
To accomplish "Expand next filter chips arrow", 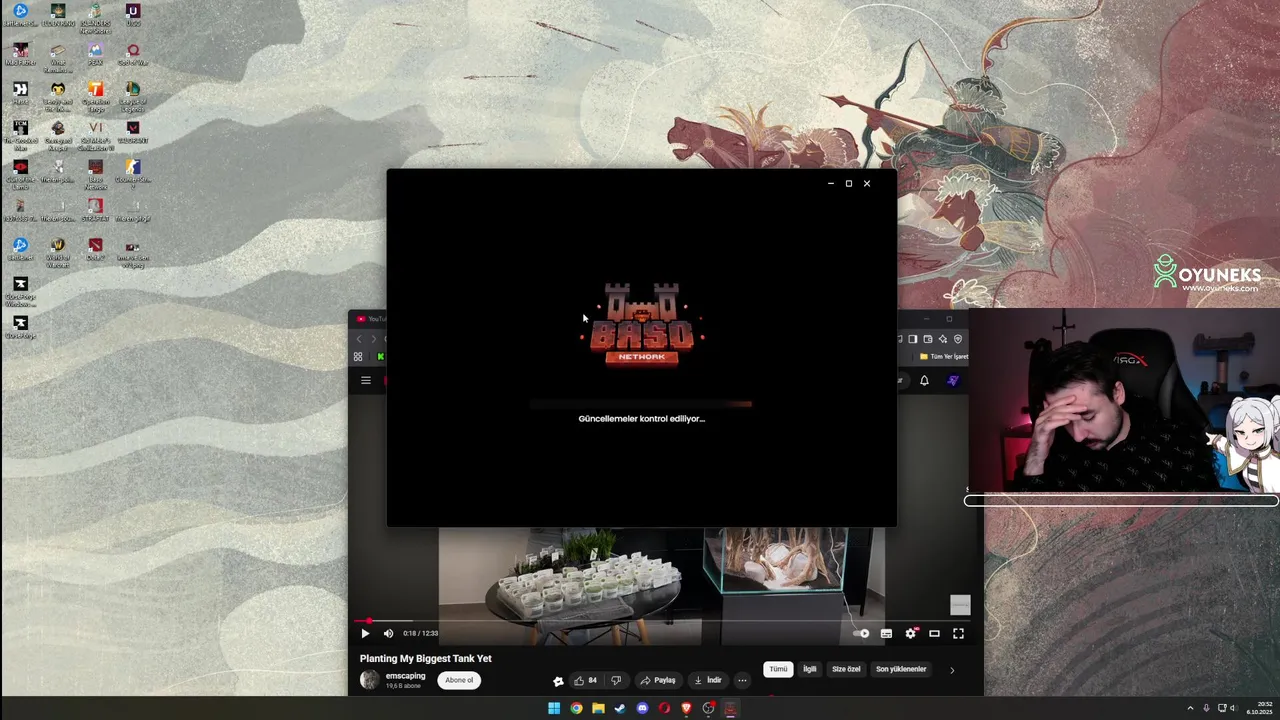I will (952, 670).
